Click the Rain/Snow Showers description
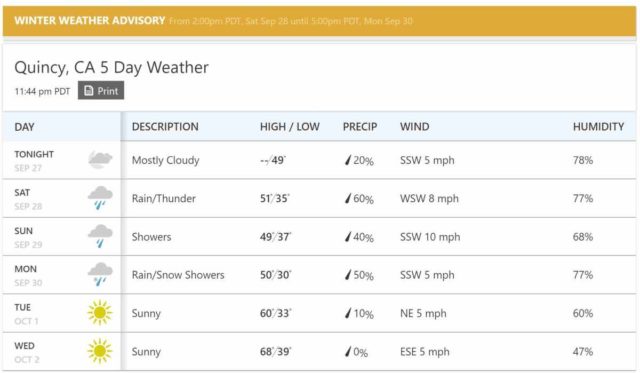Screen dimensions: 640x373 tap(178, 275)
